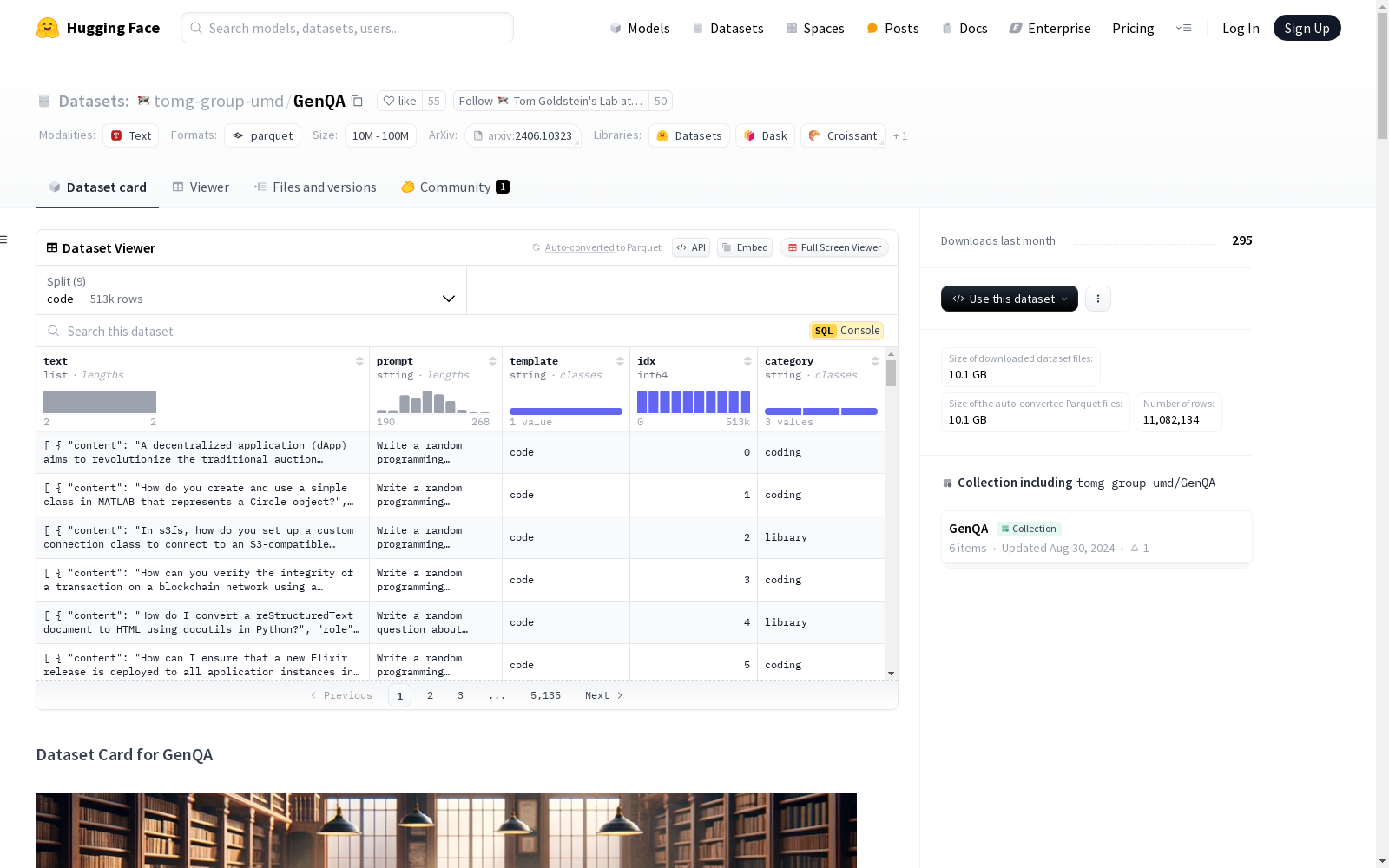Follow Tom Goldstein's Lab
This screenshot has height=868, width=1389.
coord(551,101)
